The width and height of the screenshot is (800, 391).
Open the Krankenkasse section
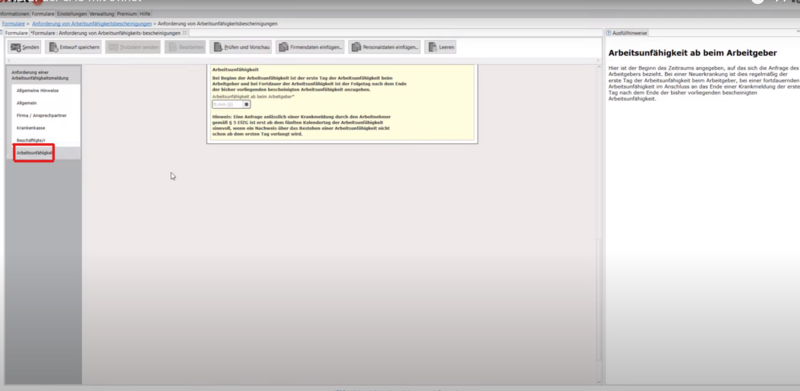tap(31, 128)
